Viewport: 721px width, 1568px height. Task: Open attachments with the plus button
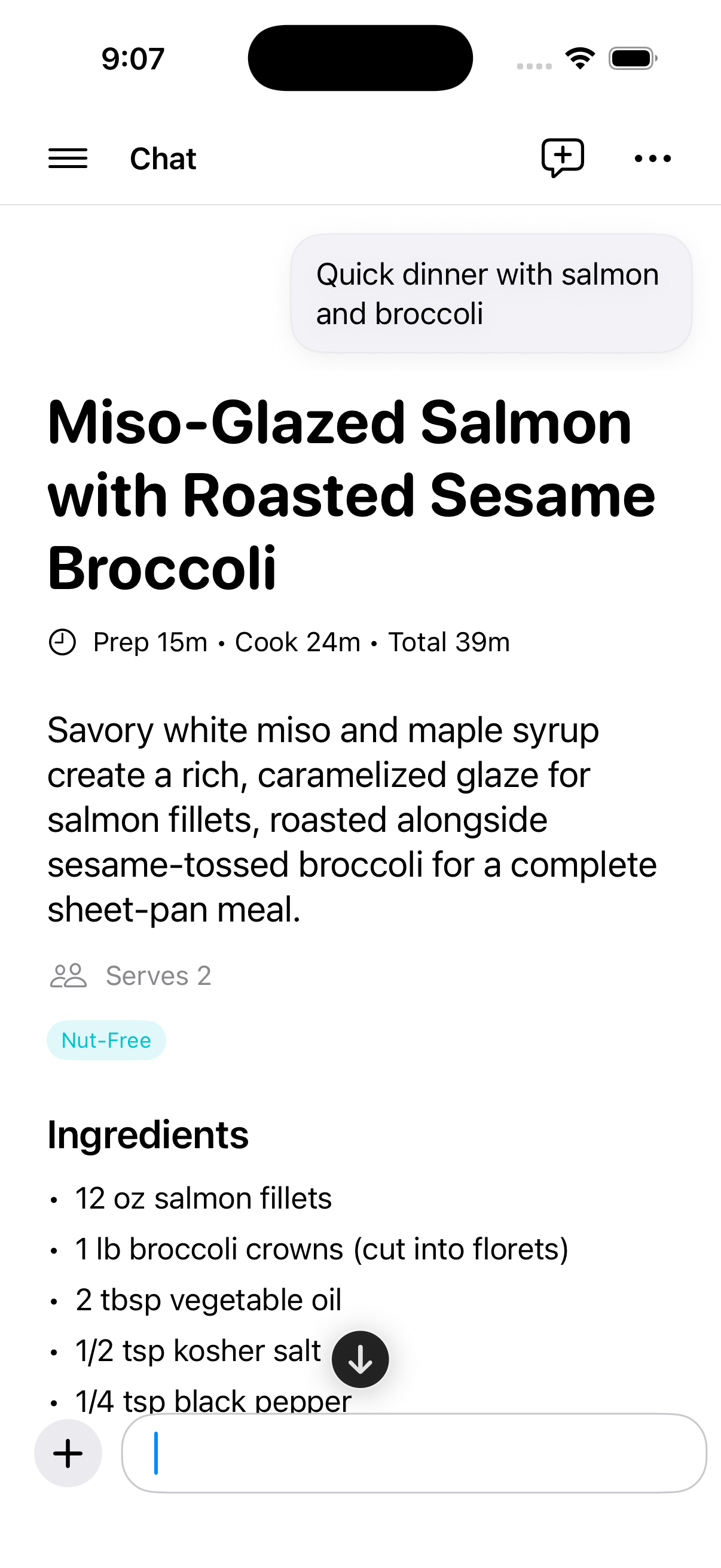[67, 1454]
